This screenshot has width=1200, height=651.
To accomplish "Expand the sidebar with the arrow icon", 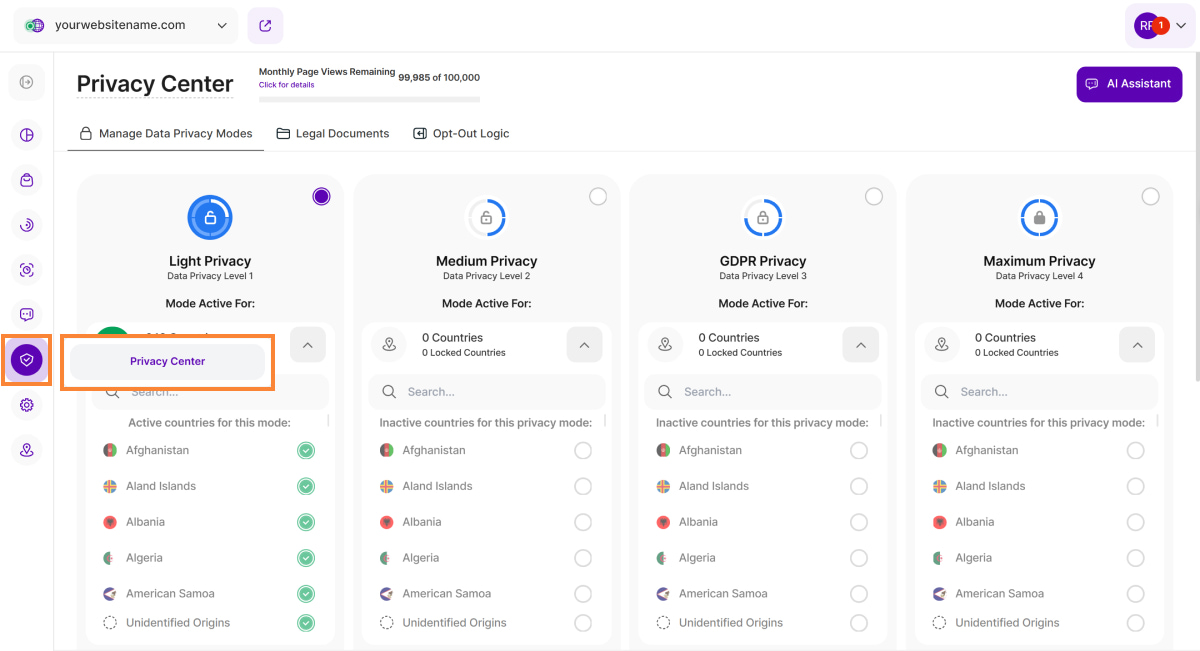I will coord(27,82).
